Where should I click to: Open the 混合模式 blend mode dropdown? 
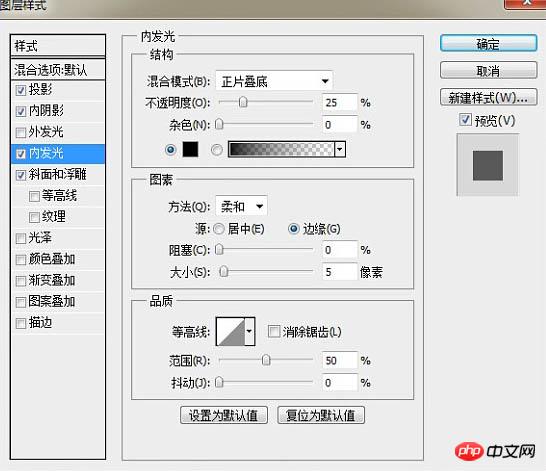(274, 81)
